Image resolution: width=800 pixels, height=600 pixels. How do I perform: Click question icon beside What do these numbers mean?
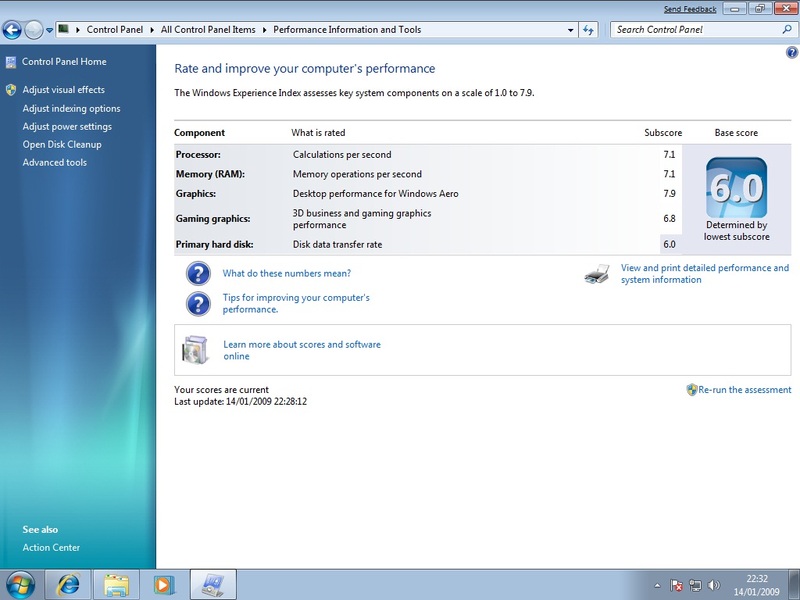[x=198, y=273]
